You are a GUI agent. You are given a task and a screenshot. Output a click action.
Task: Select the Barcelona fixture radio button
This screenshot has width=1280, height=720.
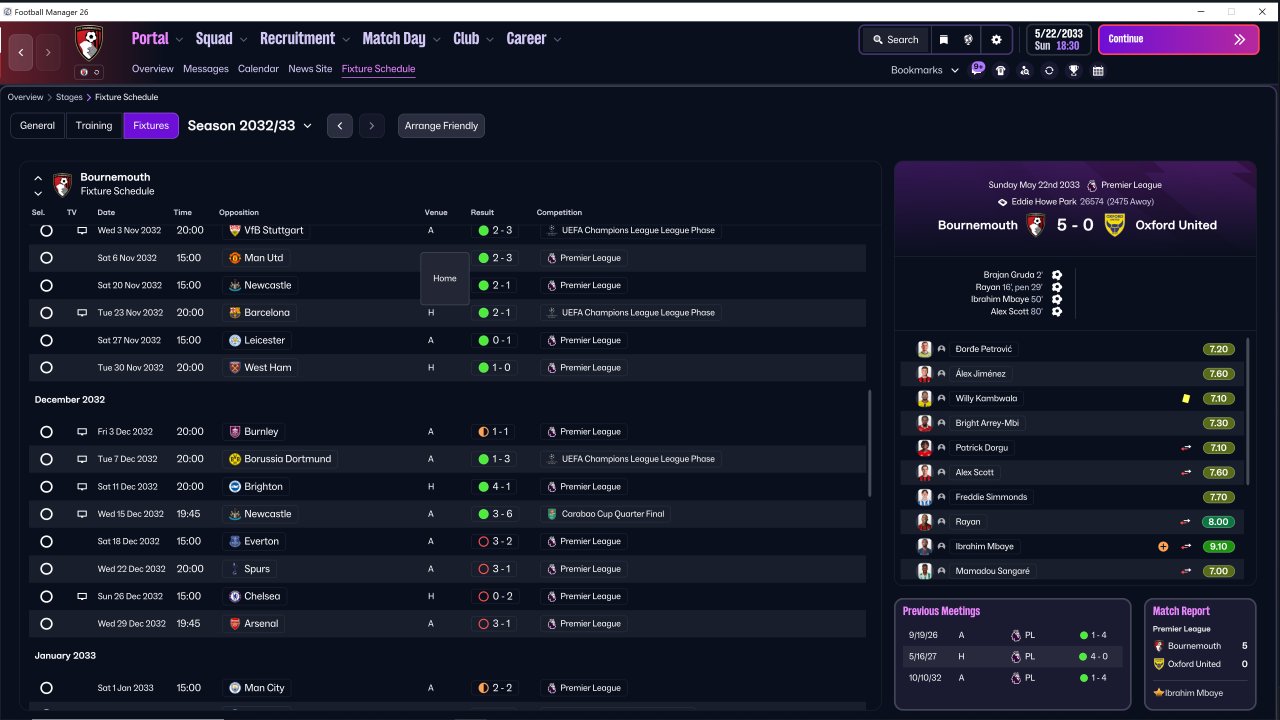tap(46, 313)
